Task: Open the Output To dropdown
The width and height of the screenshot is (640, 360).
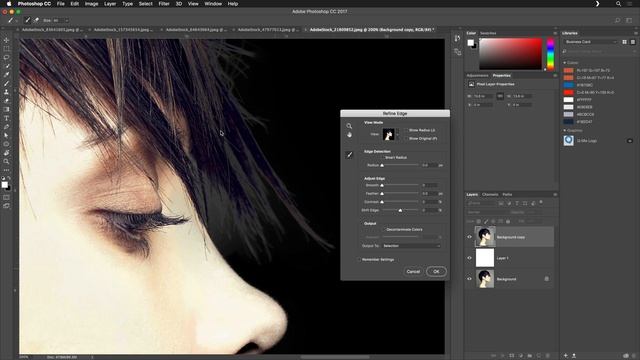Action: (411, 246)
